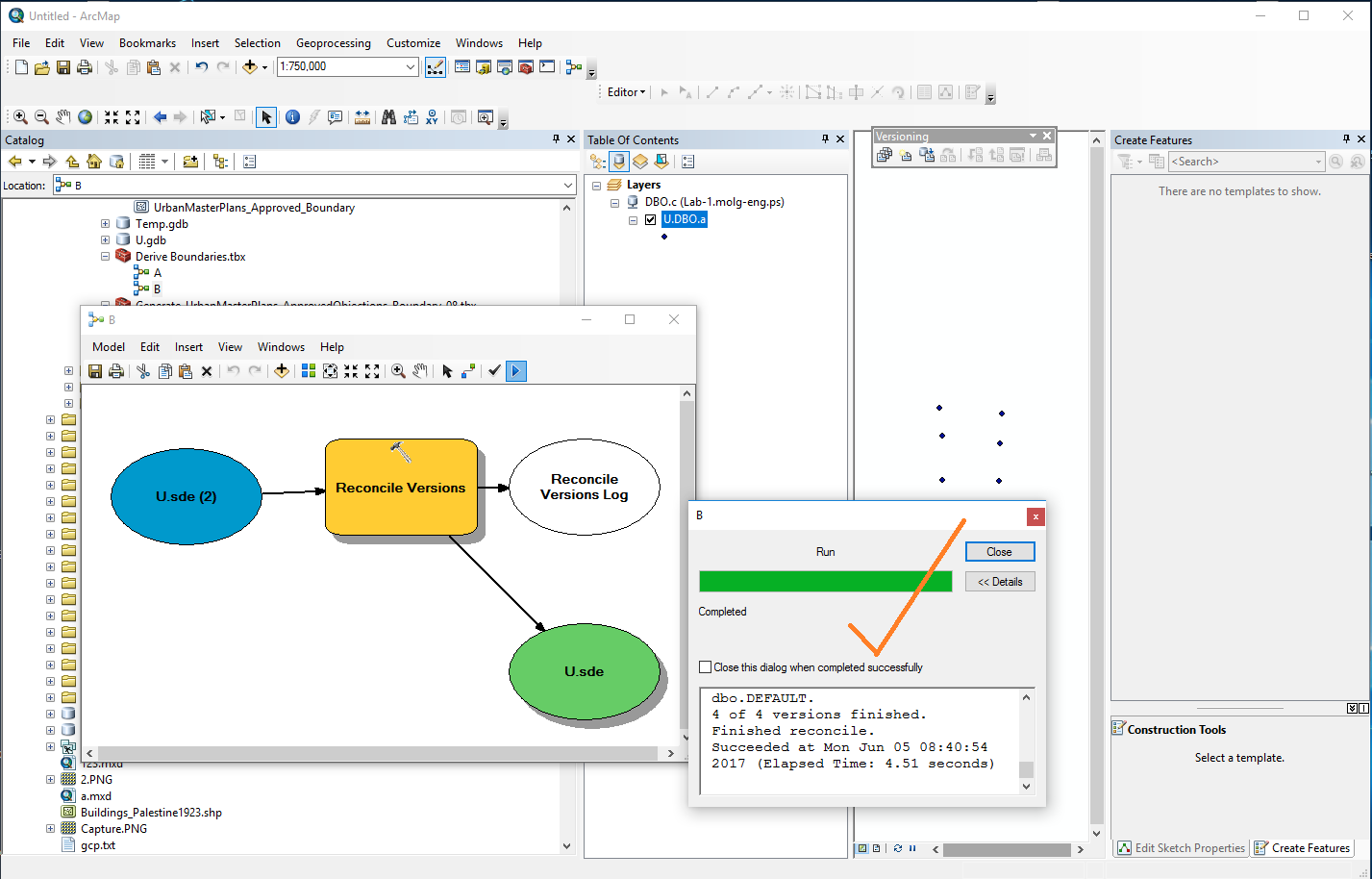This screenshot has height=879, width=1372.
Task: Check Close this dialog when completed successfully
Action: click(706, 667)
